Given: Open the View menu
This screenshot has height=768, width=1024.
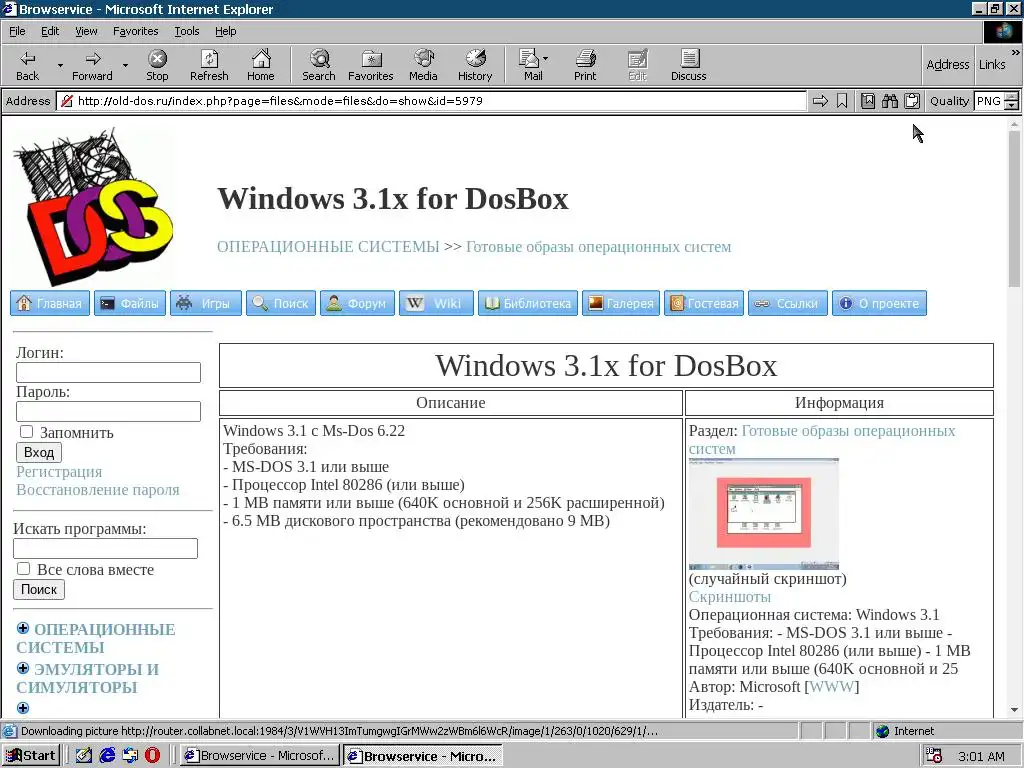Looking at the screenshot, I should (x=86, y=31).
